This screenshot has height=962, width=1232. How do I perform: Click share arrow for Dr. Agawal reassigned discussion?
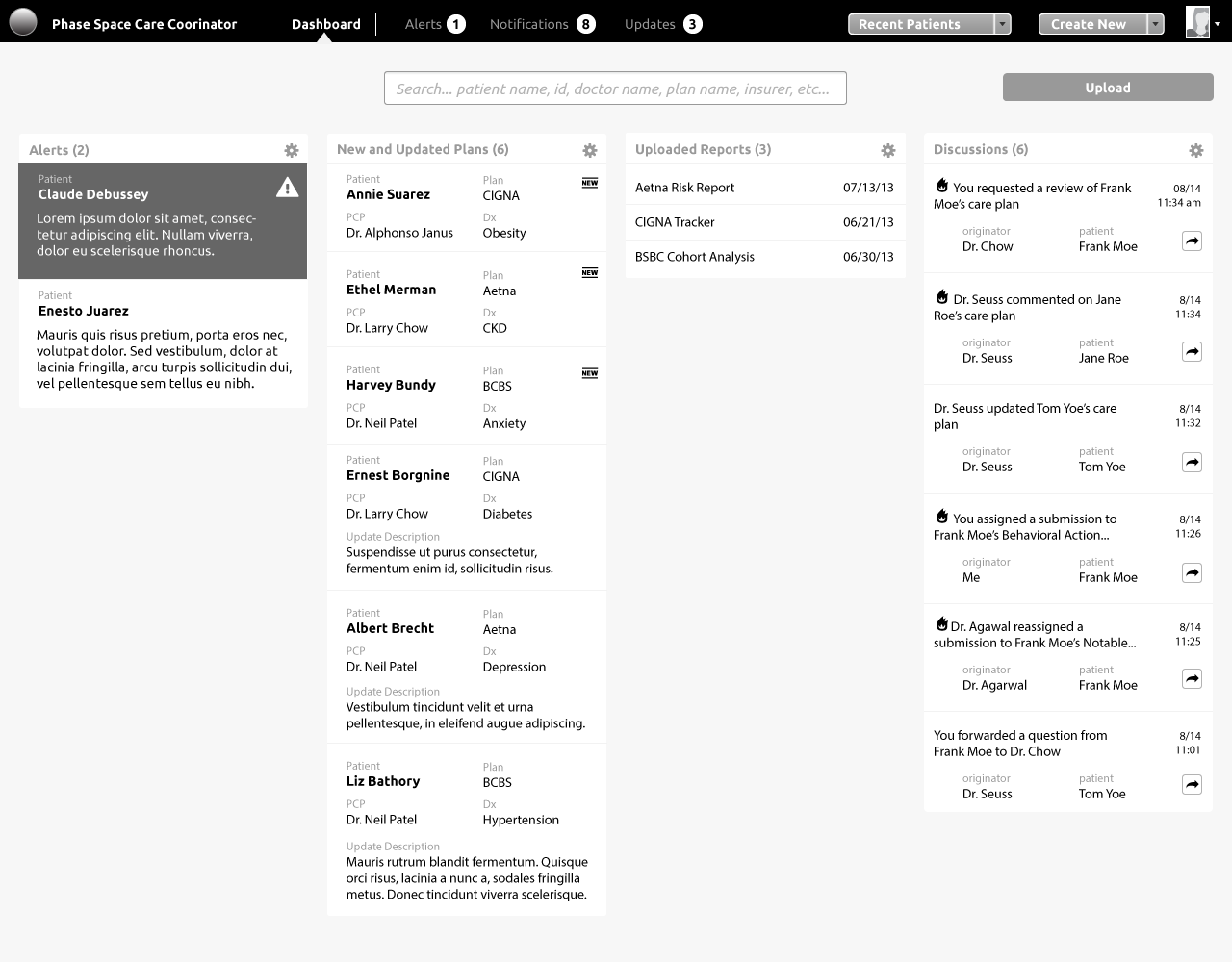click(x=1192, y=679)
